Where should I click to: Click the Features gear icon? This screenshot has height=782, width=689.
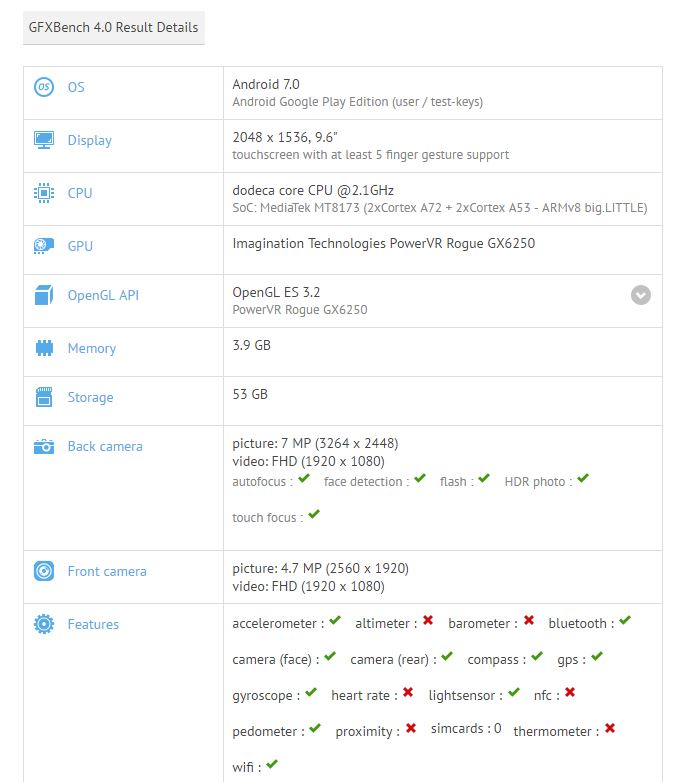[44, 624]
